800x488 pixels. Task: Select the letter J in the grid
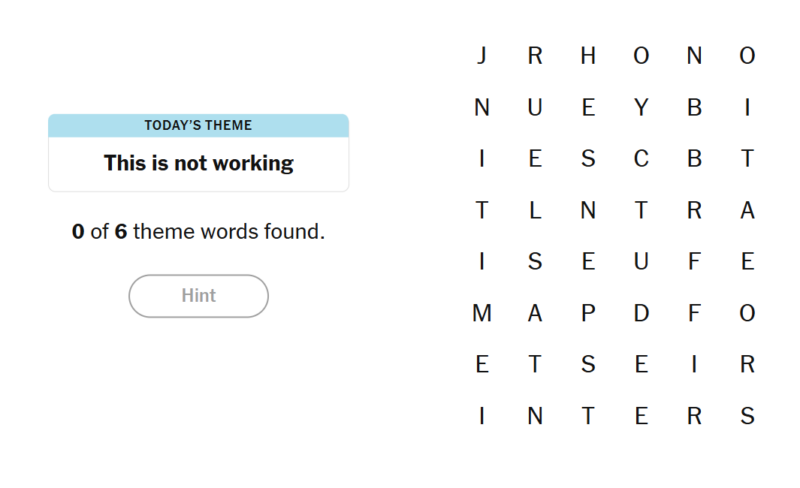point(482,56)
